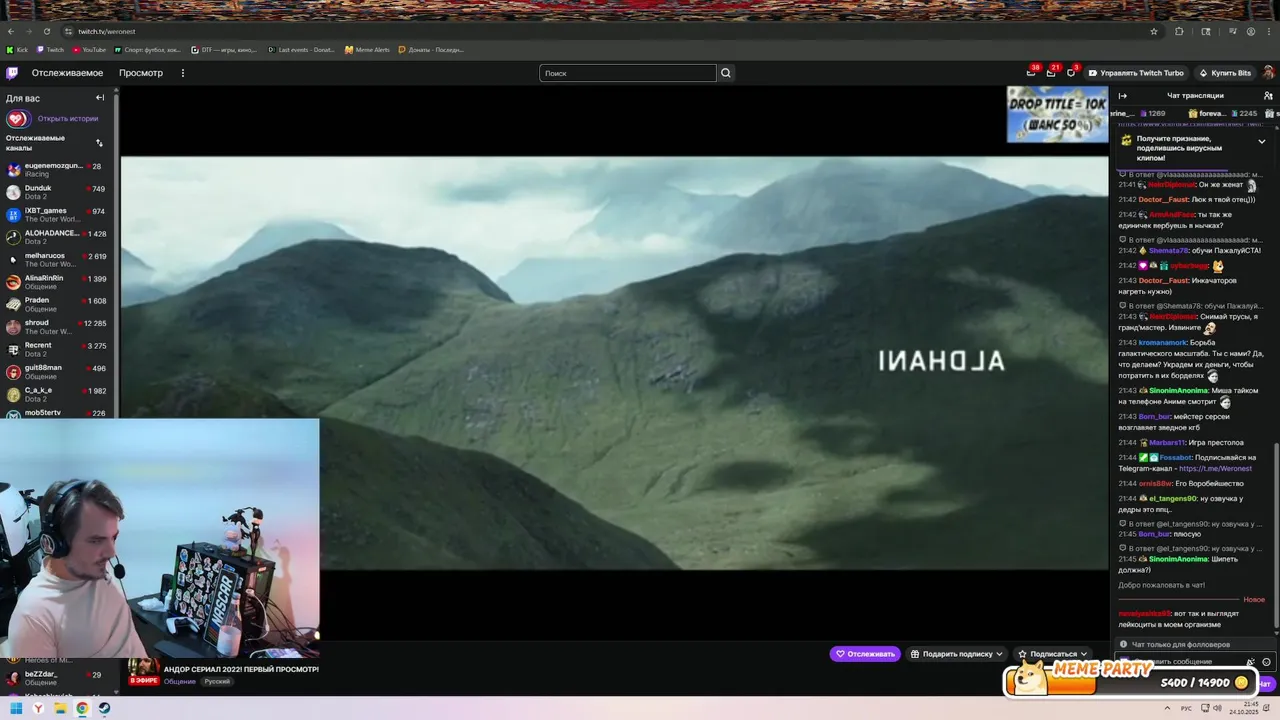Screen dimensions: 1280x720
Task: Open browser extensions puzzle icon
Action: click(1179, 31)
